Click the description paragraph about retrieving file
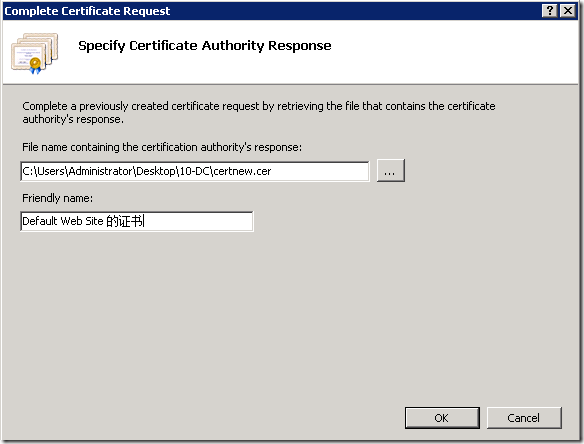Screen dimensions: 584x444 (x=259, y=112)
